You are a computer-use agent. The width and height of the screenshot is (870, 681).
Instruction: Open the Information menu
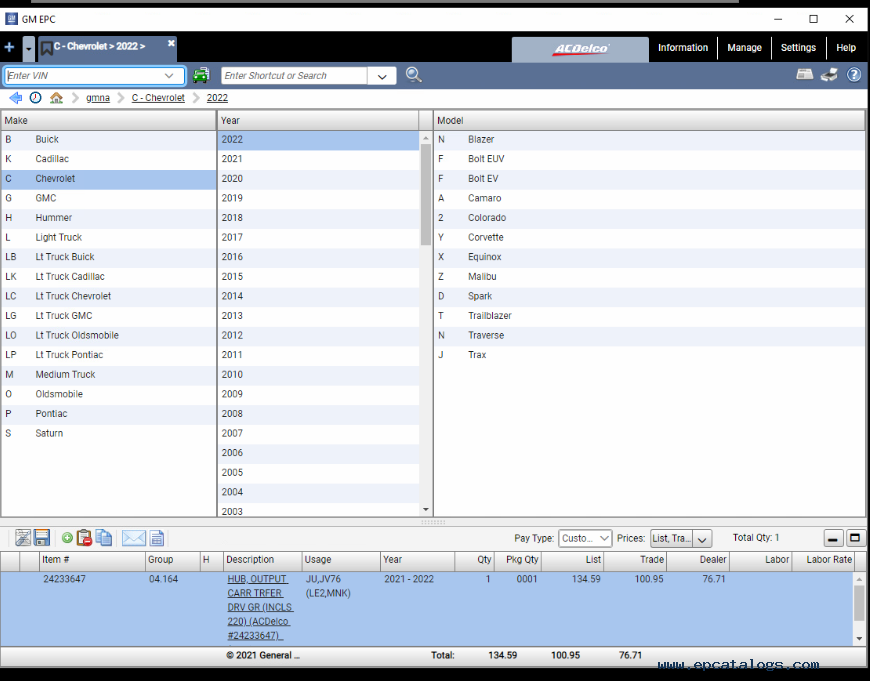pyautogui.click(x=683, y=48)
